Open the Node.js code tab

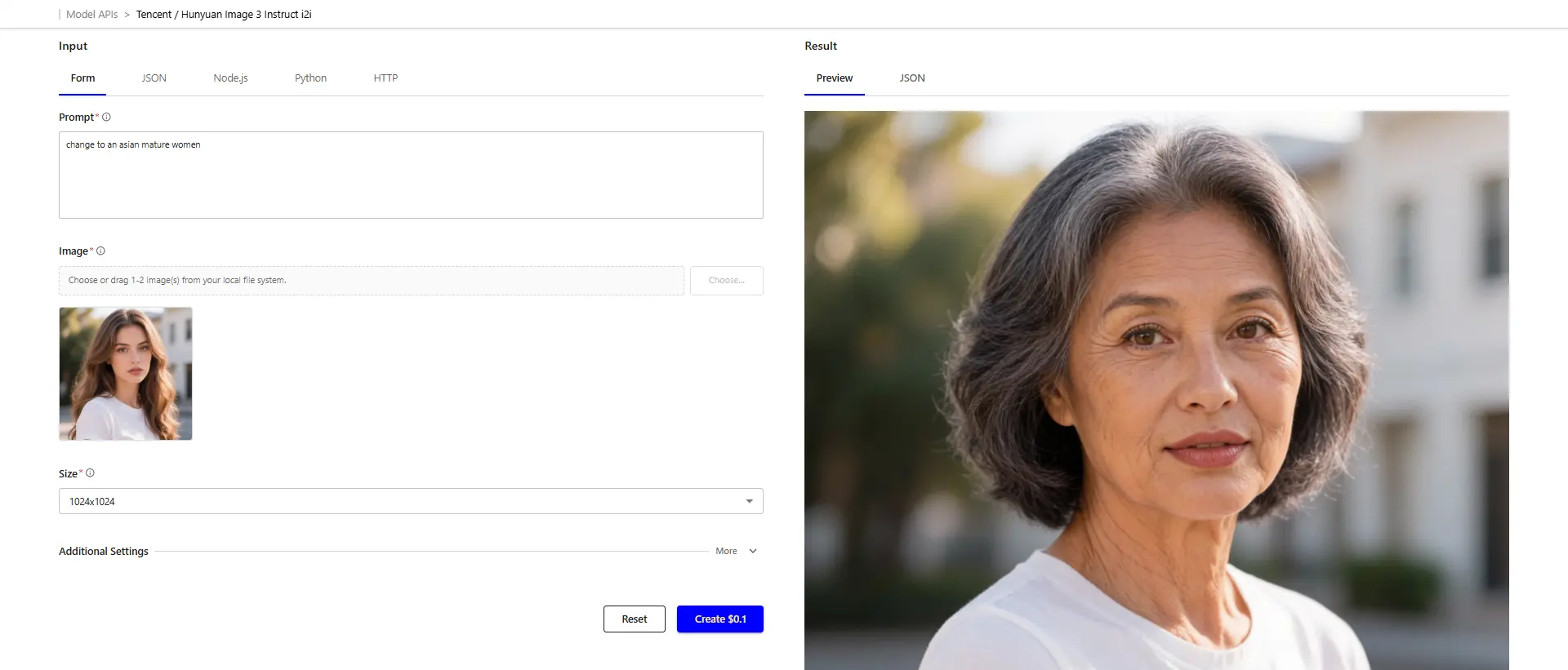coord(230,78)
